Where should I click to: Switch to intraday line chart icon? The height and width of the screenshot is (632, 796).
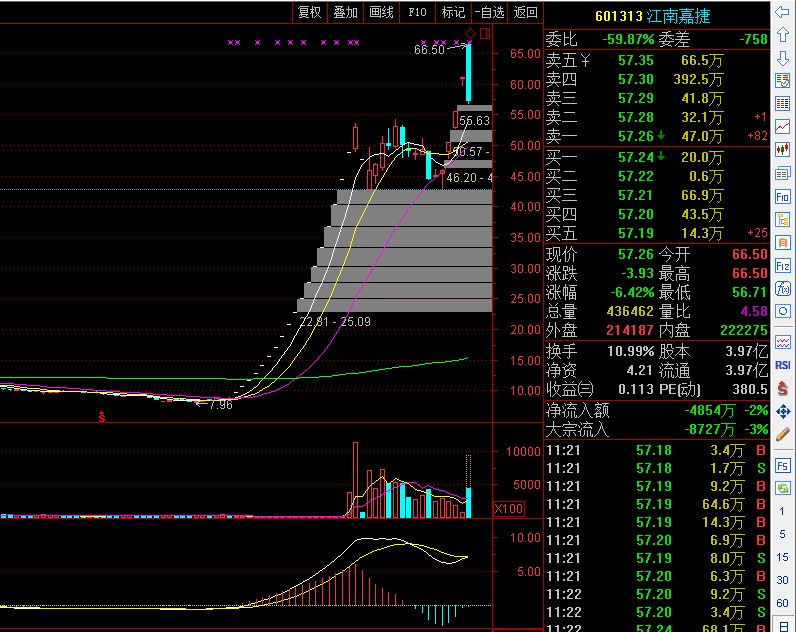point(782,126)
